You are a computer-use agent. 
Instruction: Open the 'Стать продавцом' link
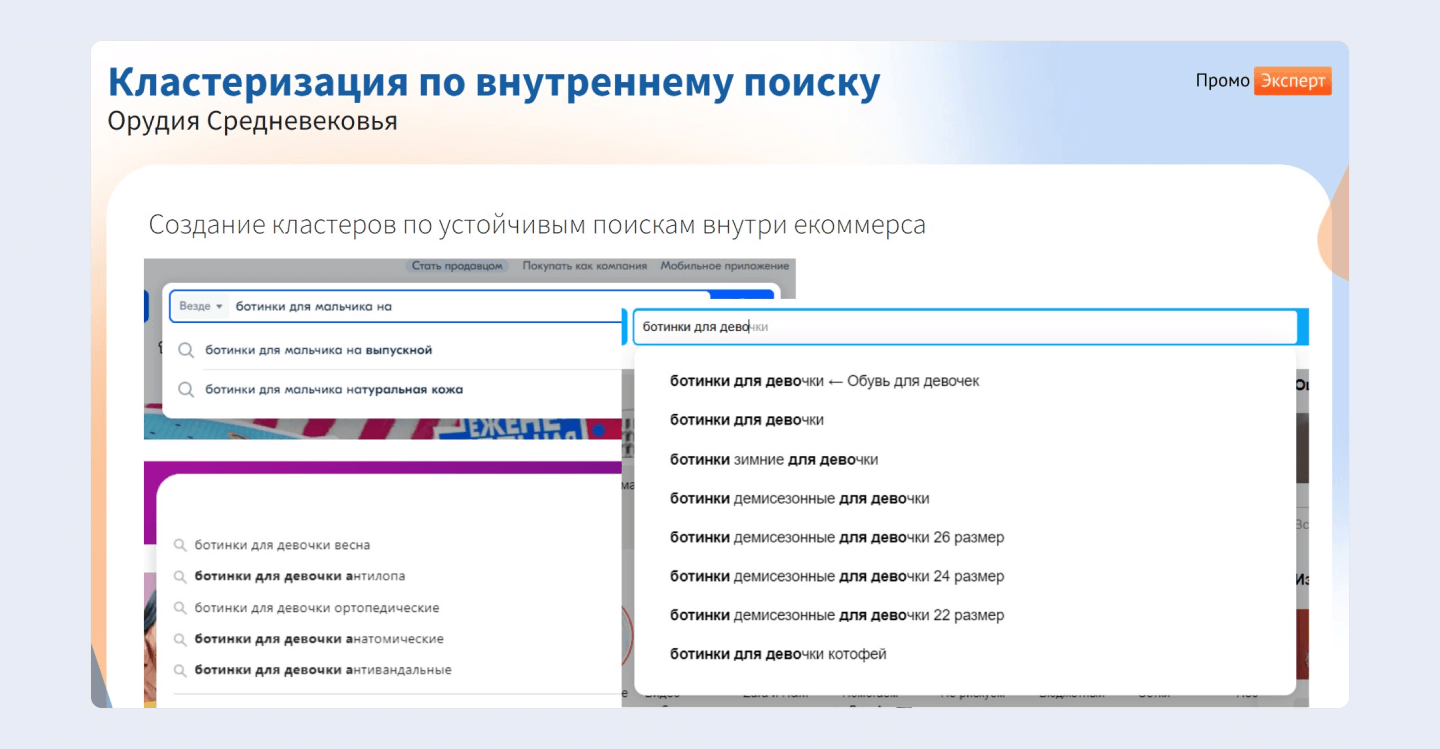(458, 266)
